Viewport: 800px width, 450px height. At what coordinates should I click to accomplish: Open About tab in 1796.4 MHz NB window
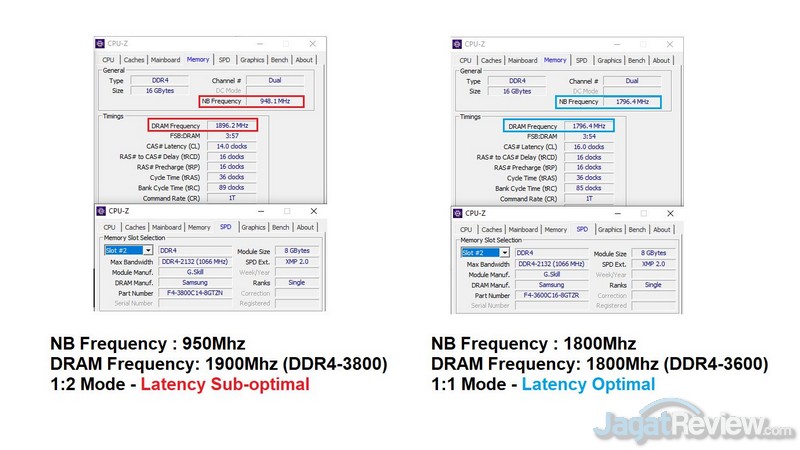(661, 60)
